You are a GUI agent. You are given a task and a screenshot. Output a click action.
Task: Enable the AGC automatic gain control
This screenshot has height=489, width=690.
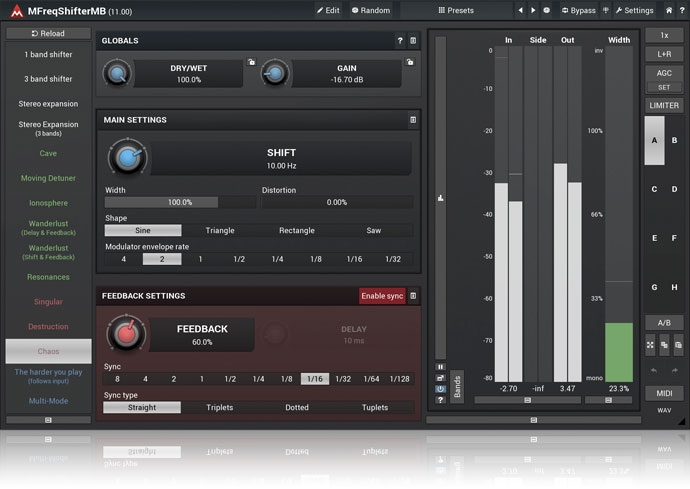point(664,73)
